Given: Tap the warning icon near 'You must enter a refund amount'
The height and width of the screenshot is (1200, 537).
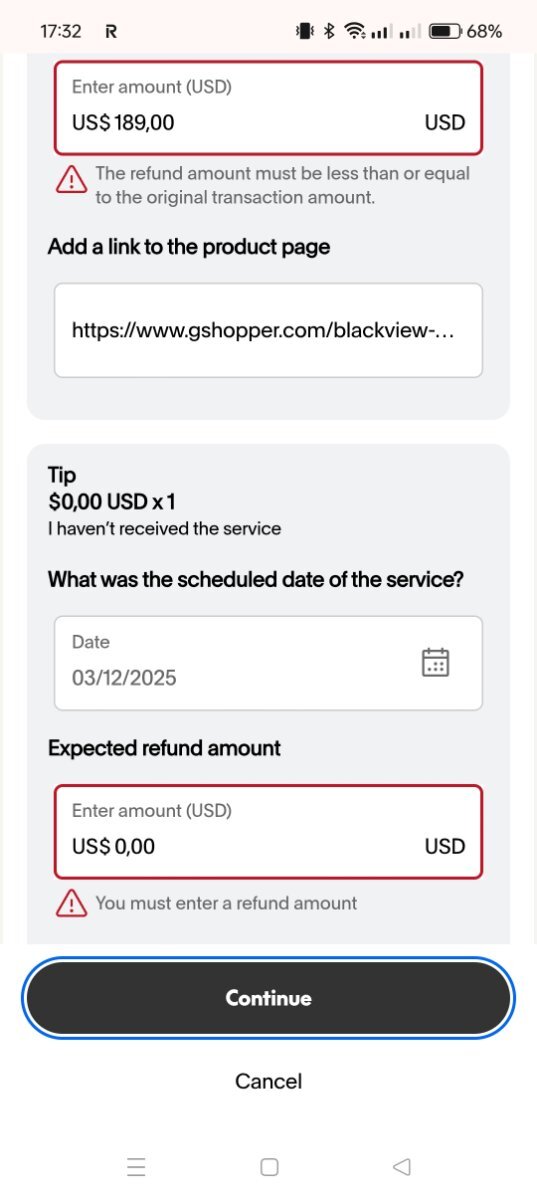Looking at the screenshot, I should point(71,903).
